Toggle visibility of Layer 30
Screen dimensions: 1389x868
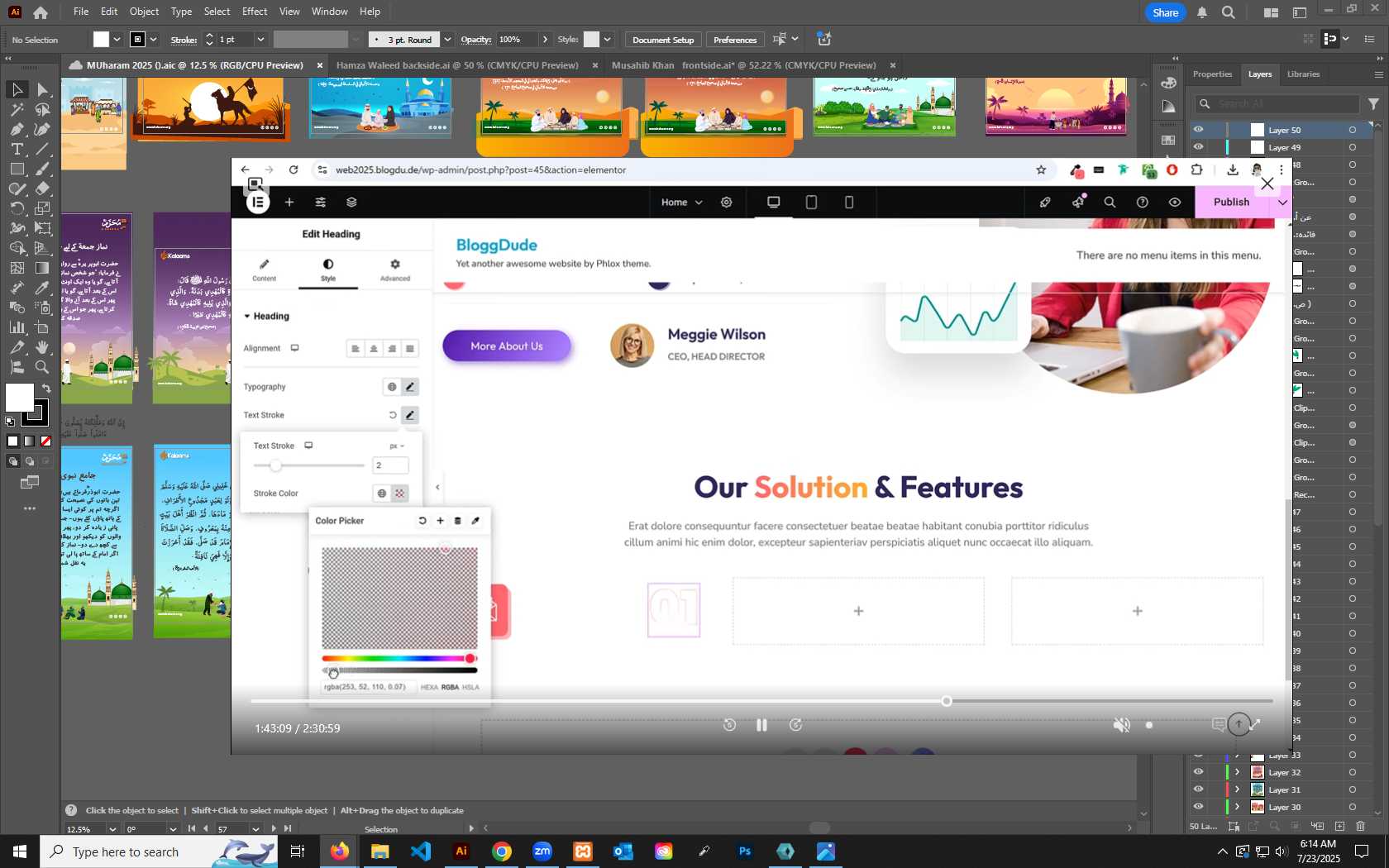(1198, 807)
